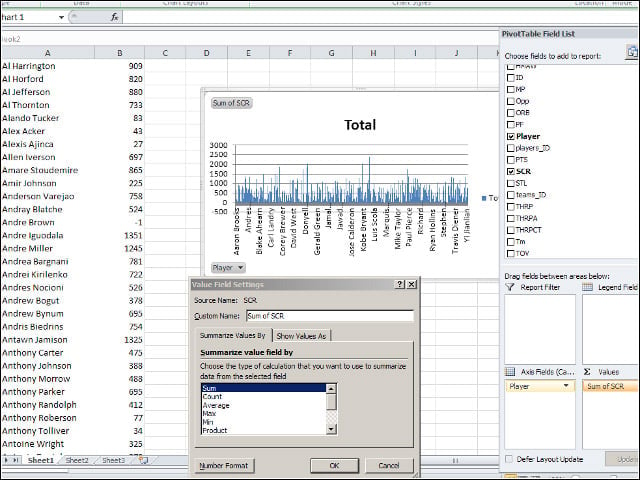Viewport: 640px width, 480px height.
Task: Confirm with the OK button
Action: click(x=334, y=465)
